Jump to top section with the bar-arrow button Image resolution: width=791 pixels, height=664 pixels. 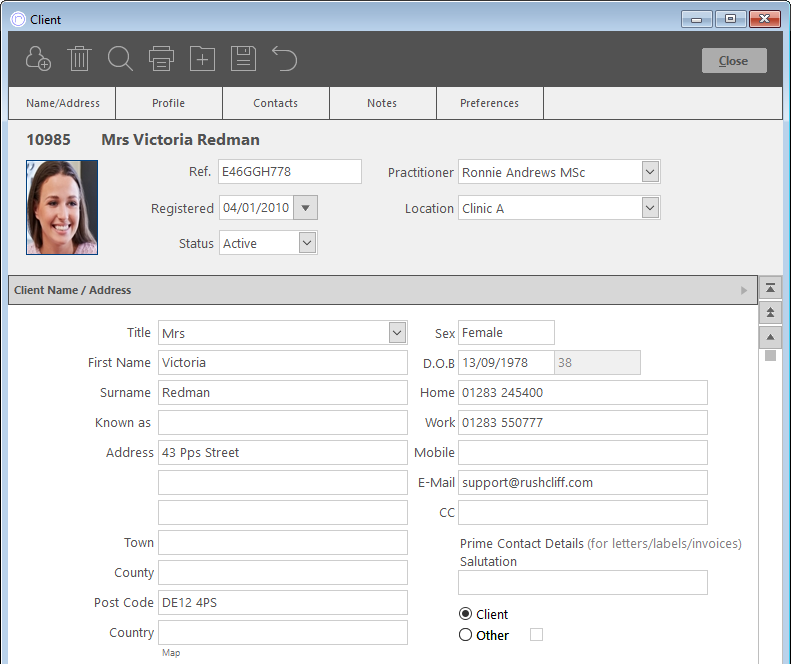770,288
